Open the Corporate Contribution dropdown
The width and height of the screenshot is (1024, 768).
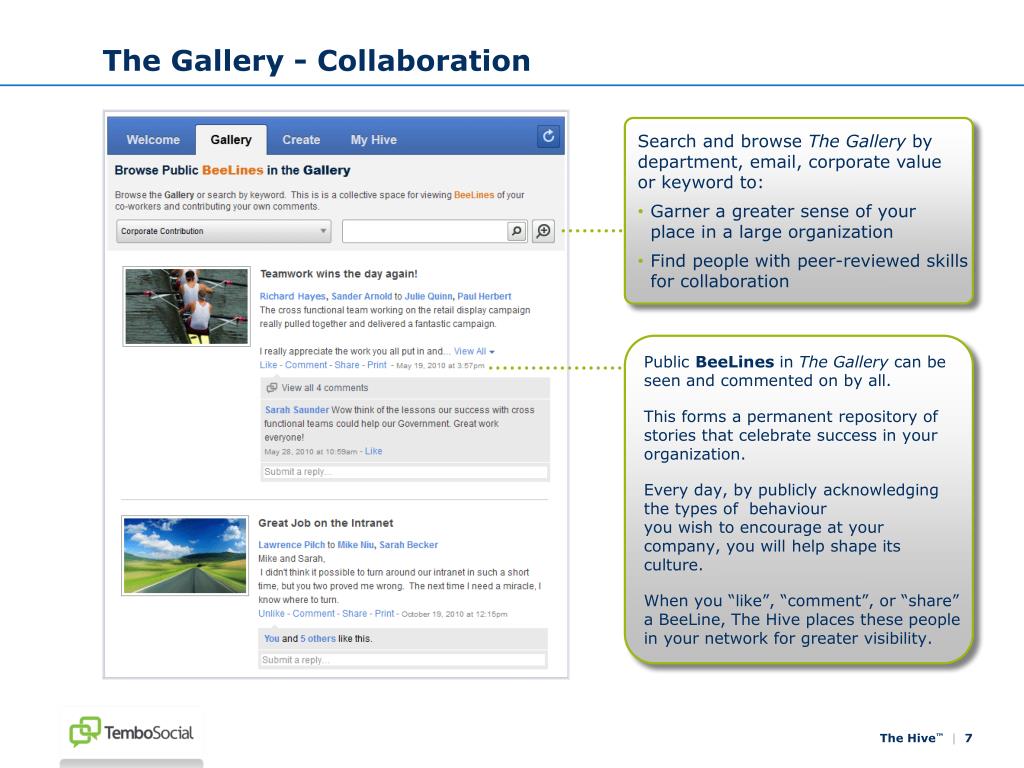223,231
